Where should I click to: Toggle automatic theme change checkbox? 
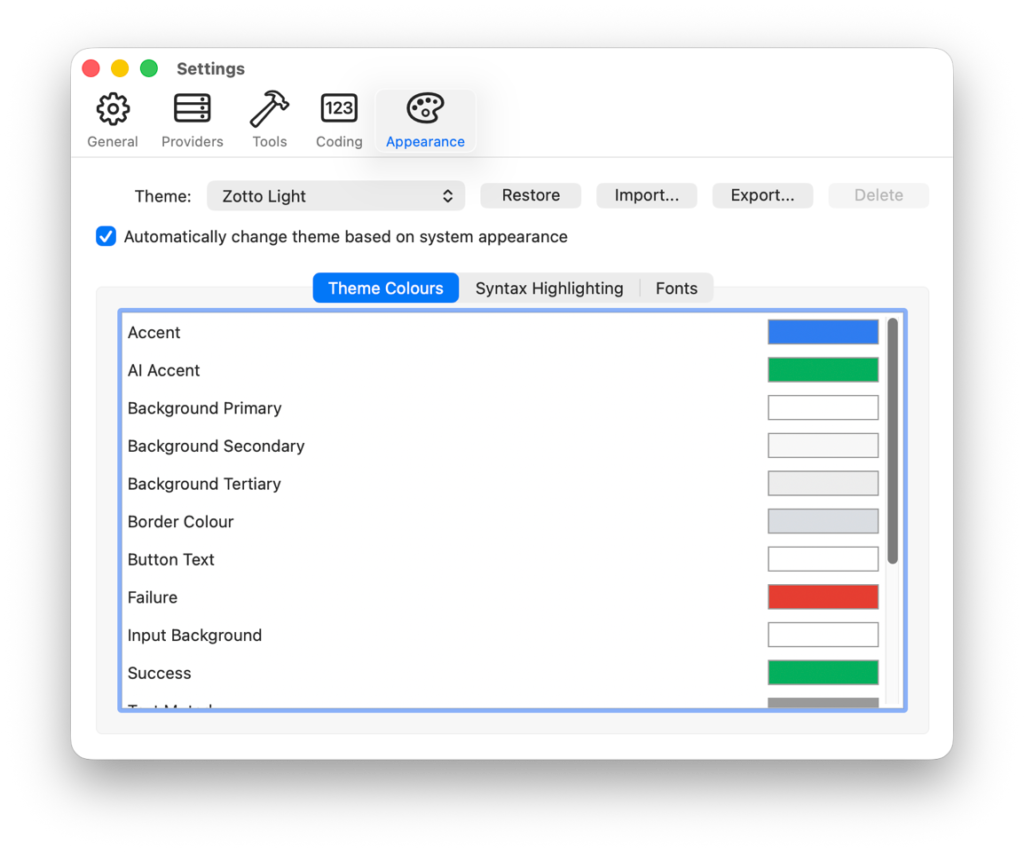(106, 237)
